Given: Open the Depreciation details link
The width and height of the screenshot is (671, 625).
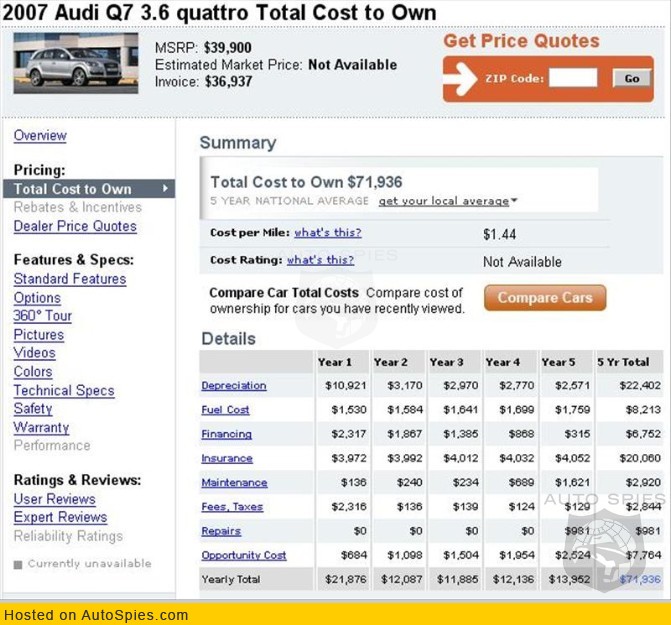Looking at the screenshot, I should pos(234,386).
